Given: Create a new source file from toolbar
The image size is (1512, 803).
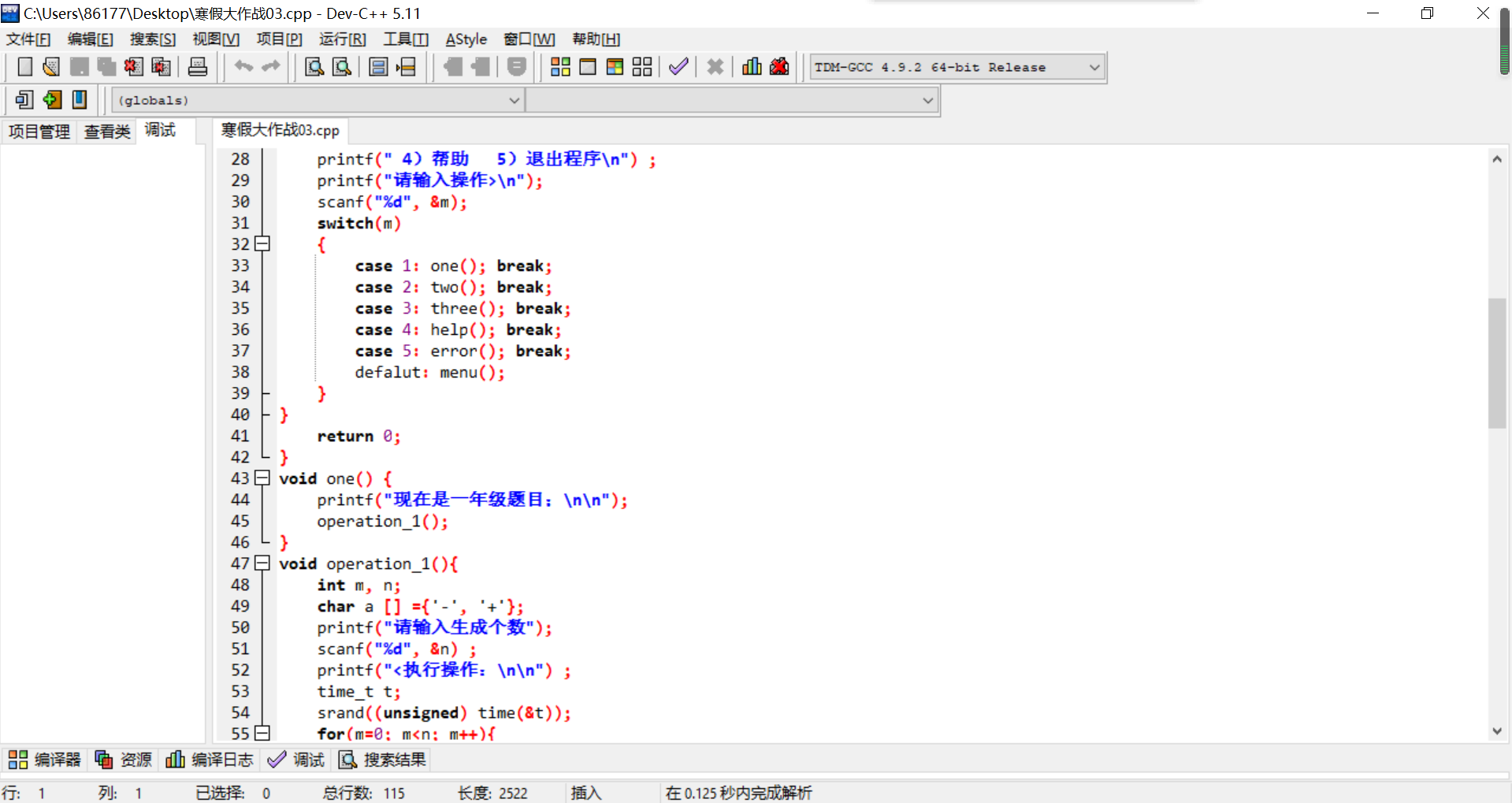Looking at the screenshot, I should 25,67.
